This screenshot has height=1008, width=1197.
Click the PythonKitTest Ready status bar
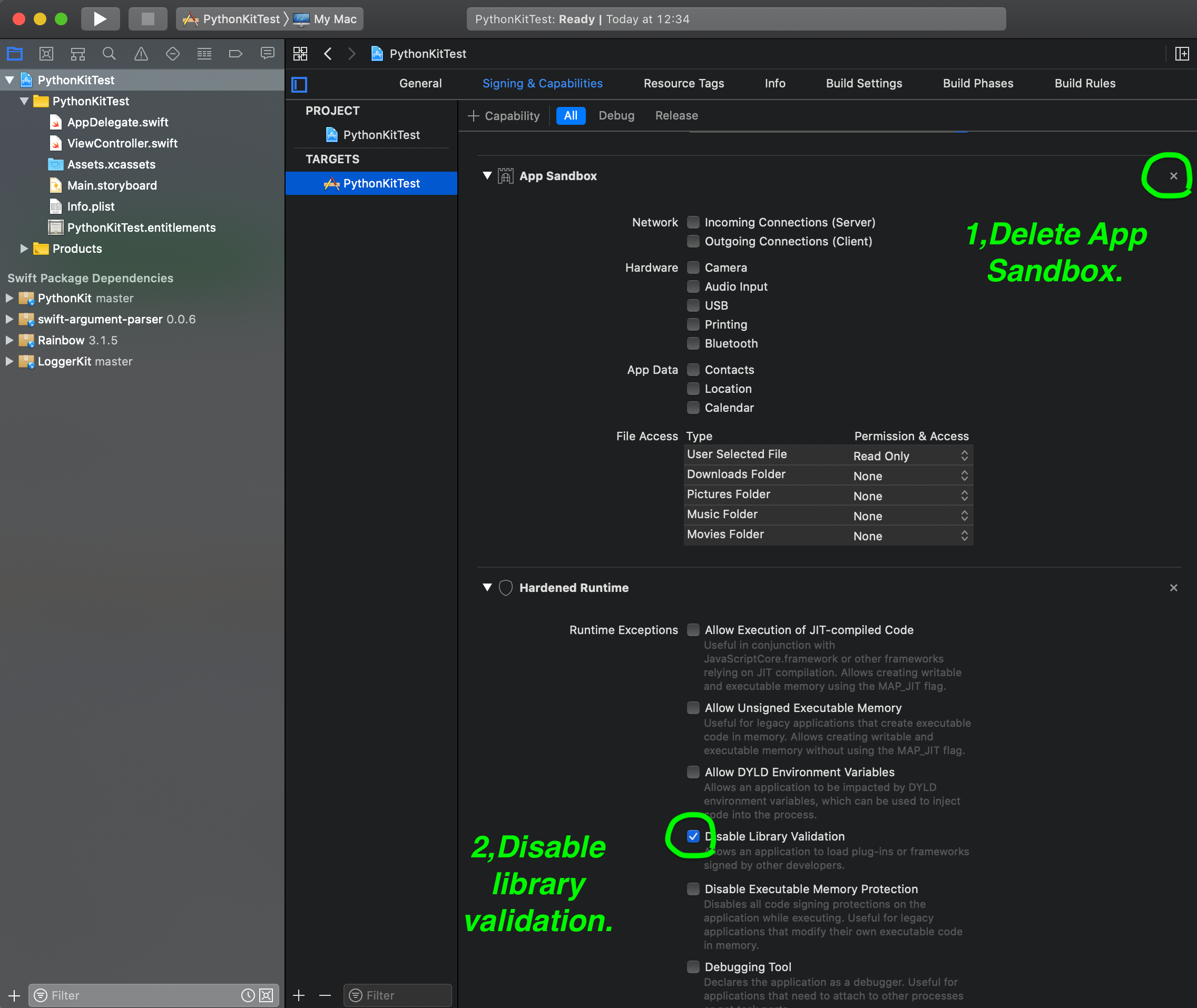(x=735, y=19)
